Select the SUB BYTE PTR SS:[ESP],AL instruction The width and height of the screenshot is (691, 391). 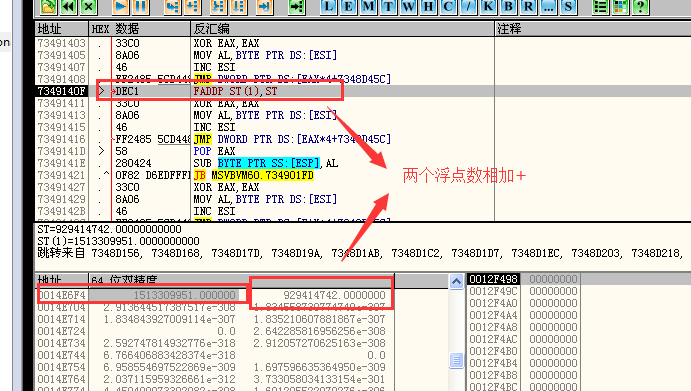(266, 163)
